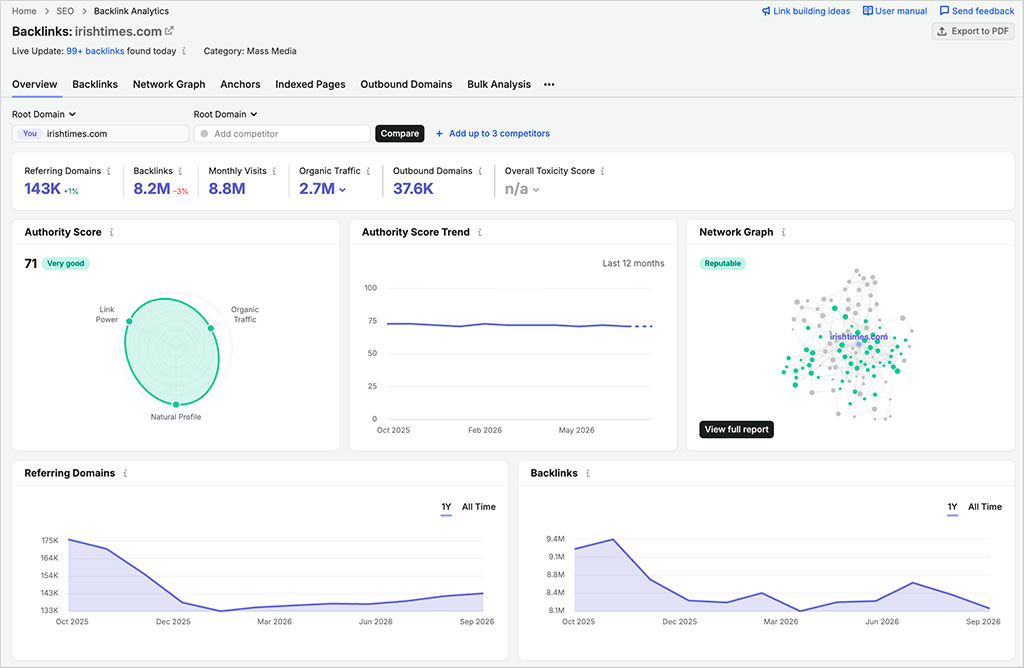Click the 37.6K outbound domains value
The width and height of the screenshot is (1024, 668).
[413, 189]
